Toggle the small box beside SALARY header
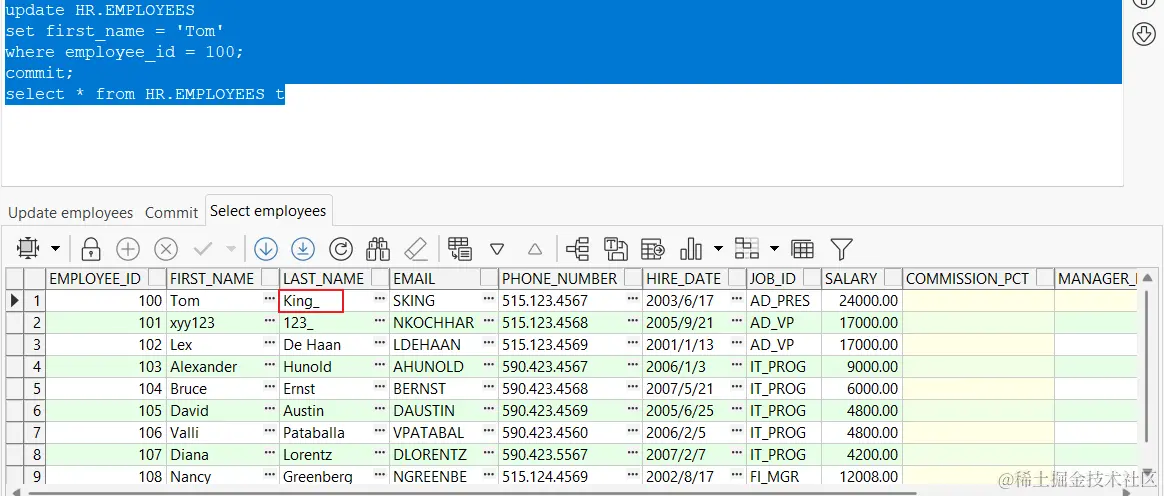1164x496 pixels. pyautogui.click(x=892, y=278)
